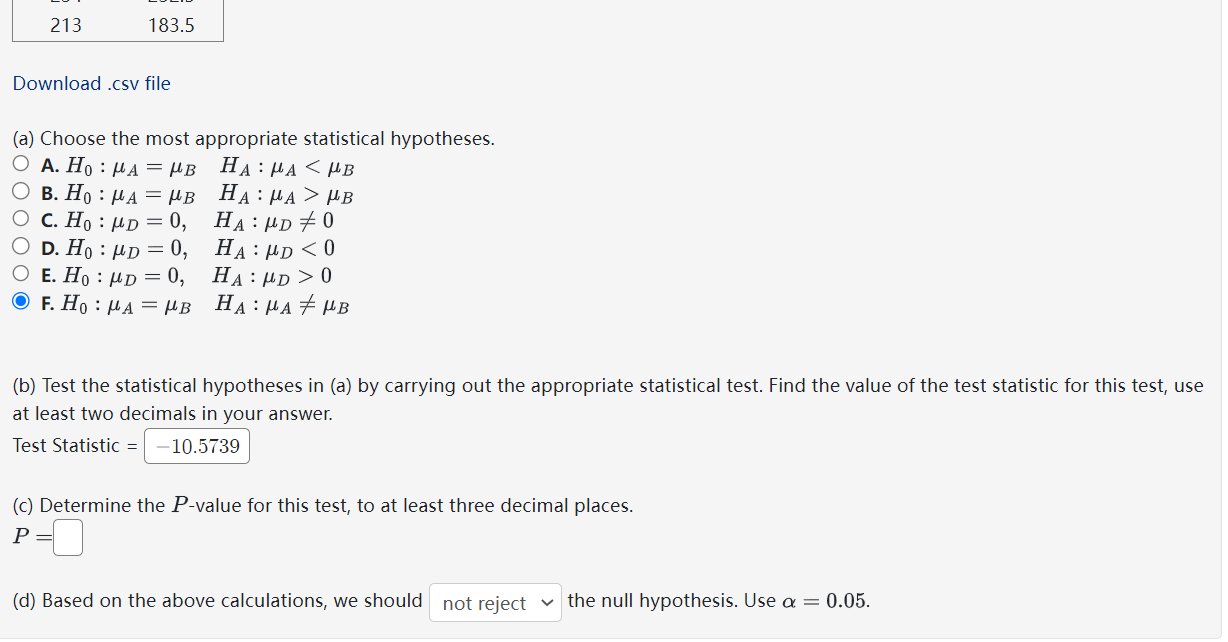Click the data table cell showing 213
Viewport: 1228px width, 642px height.
pos(65,25)
